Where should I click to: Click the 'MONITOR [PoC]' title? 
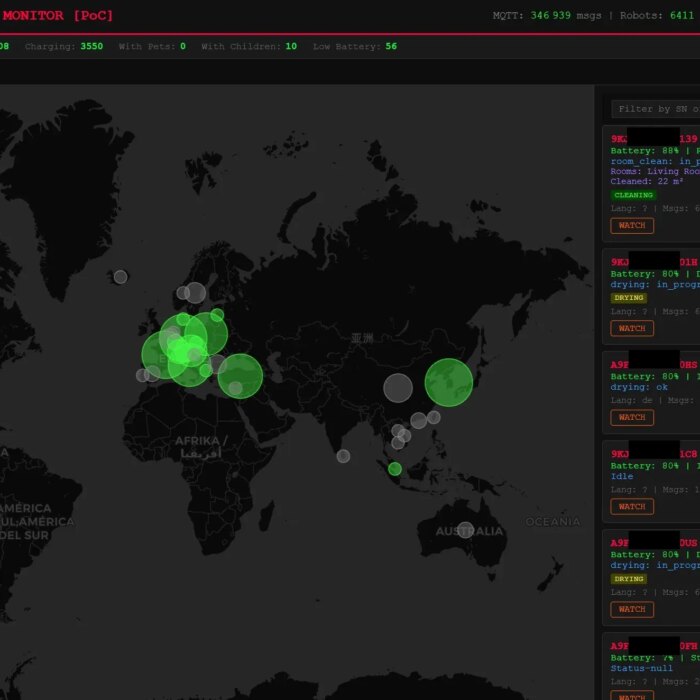(x=58, y=16)
